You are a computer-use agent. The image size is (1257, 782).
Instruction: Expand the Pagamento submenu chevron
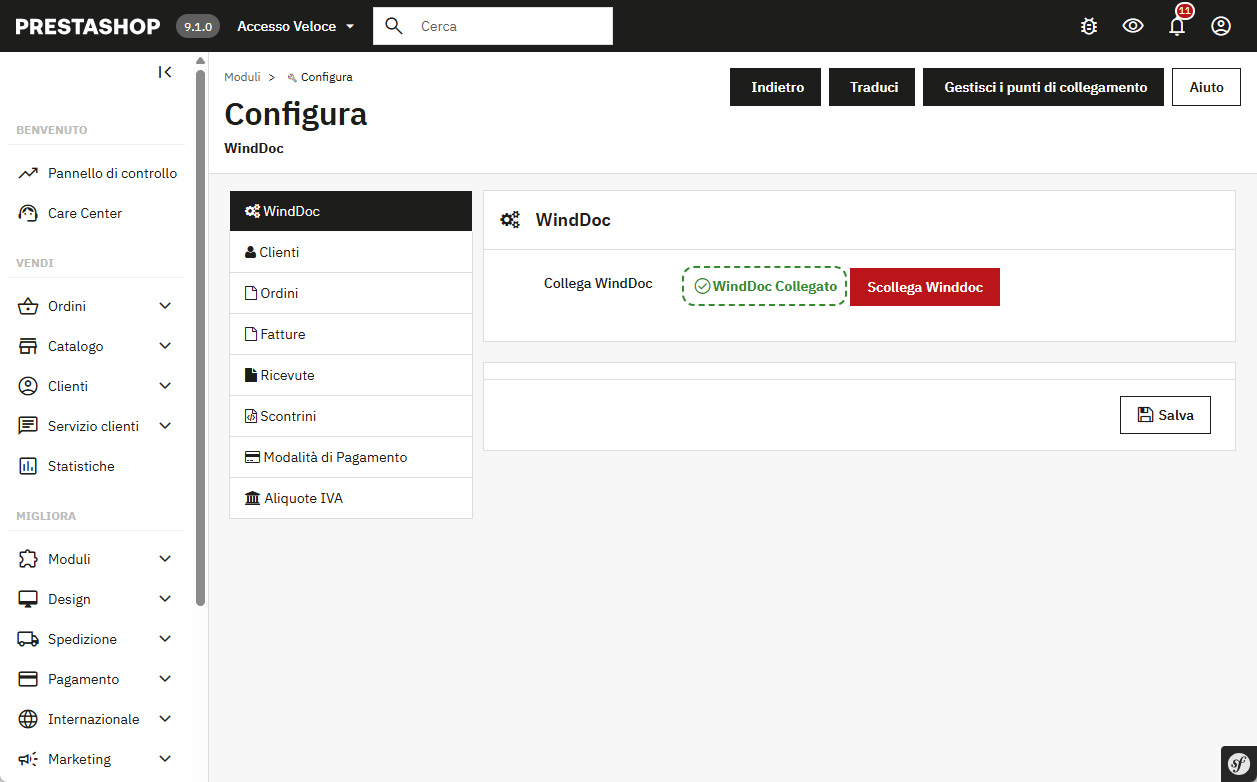pyautogui.click(x=165, y=679)
